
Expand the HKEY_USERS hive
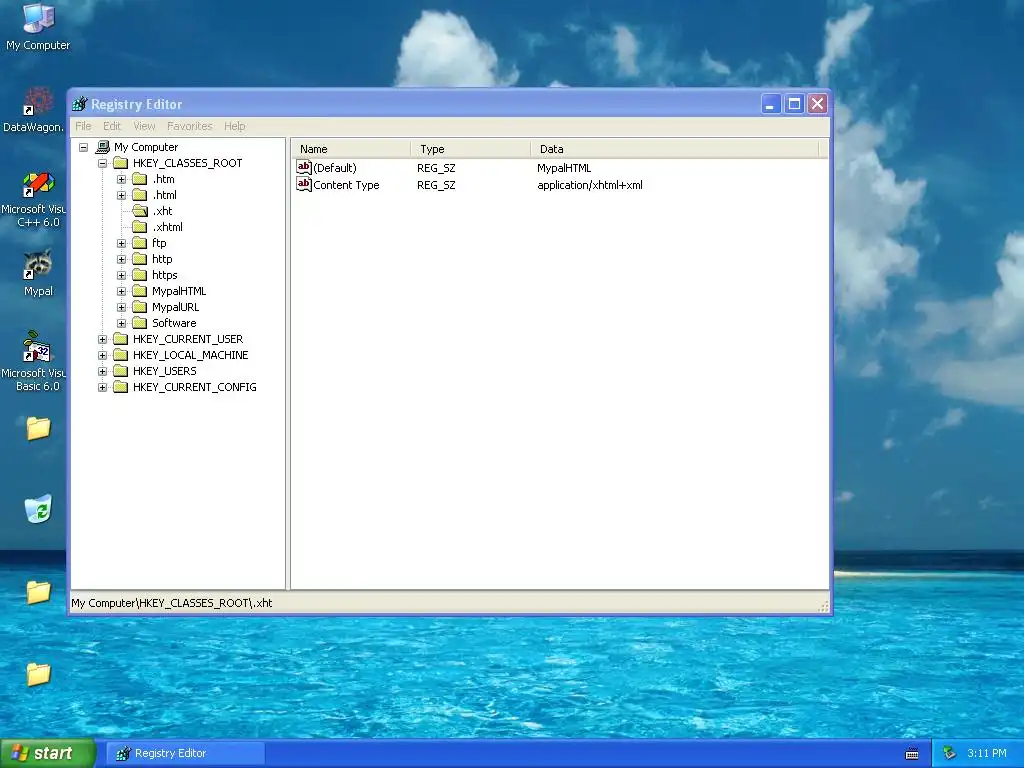(103, 371)
